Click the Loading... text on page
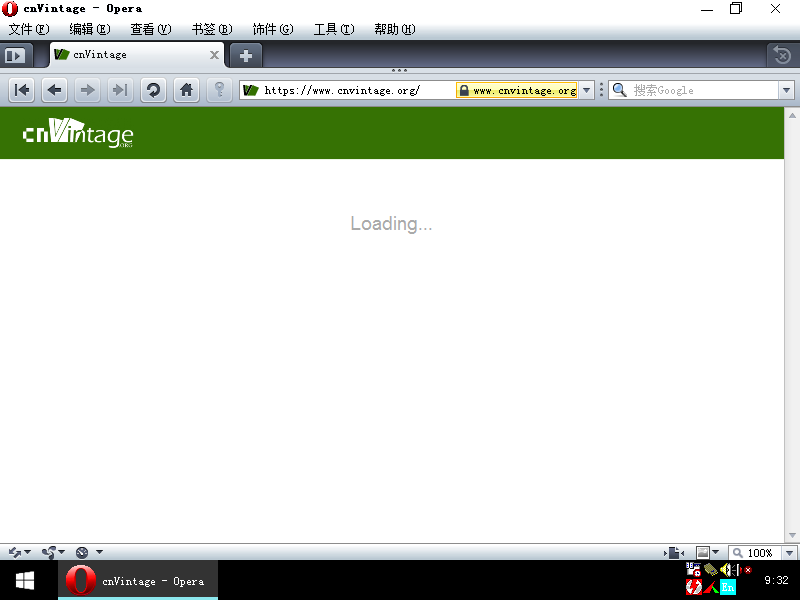This screenshot has height=600, width=800. point(391,223)
